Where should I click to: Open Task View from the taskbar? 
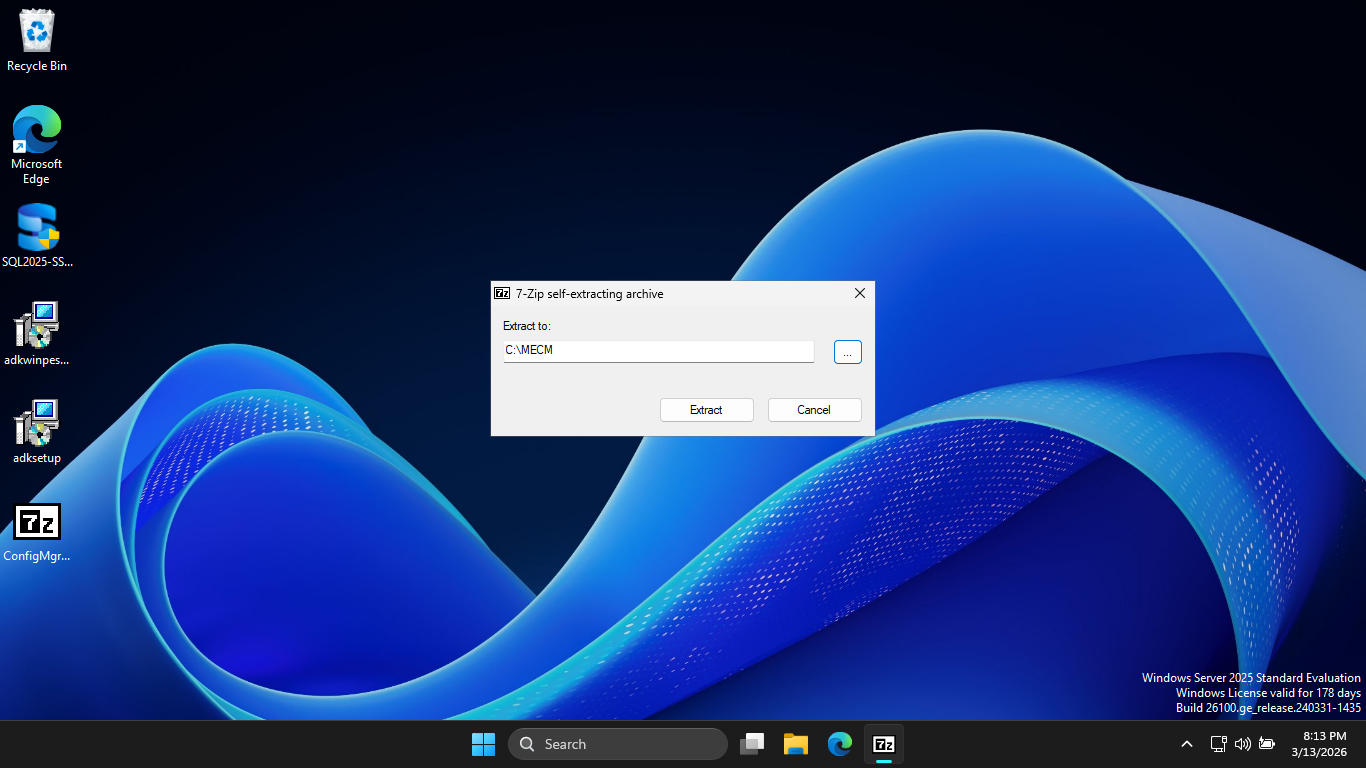pyautogui.click(x=752, y=744)
